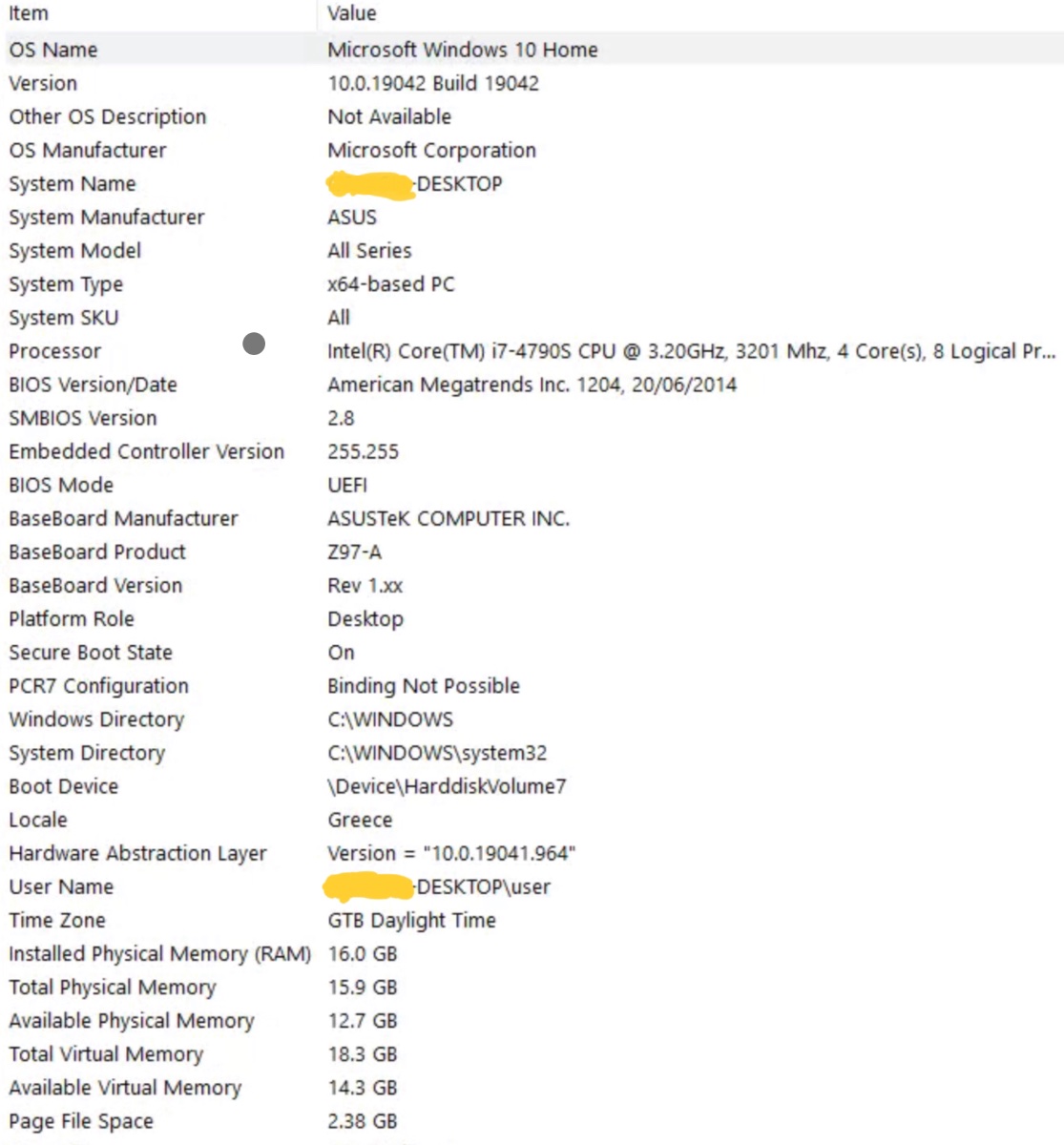Click the All Series value
1064x1145 pixels.
coord(369,251)
